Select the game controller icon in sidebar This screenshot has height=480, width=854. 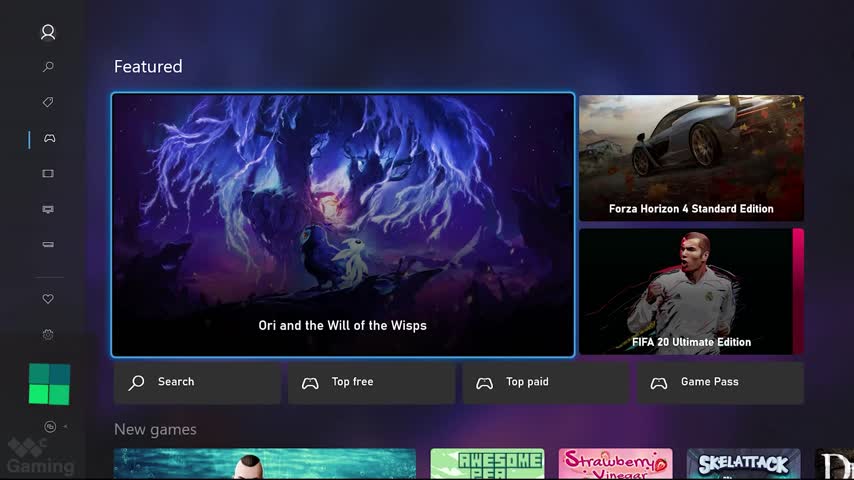(x=49, y=138)
